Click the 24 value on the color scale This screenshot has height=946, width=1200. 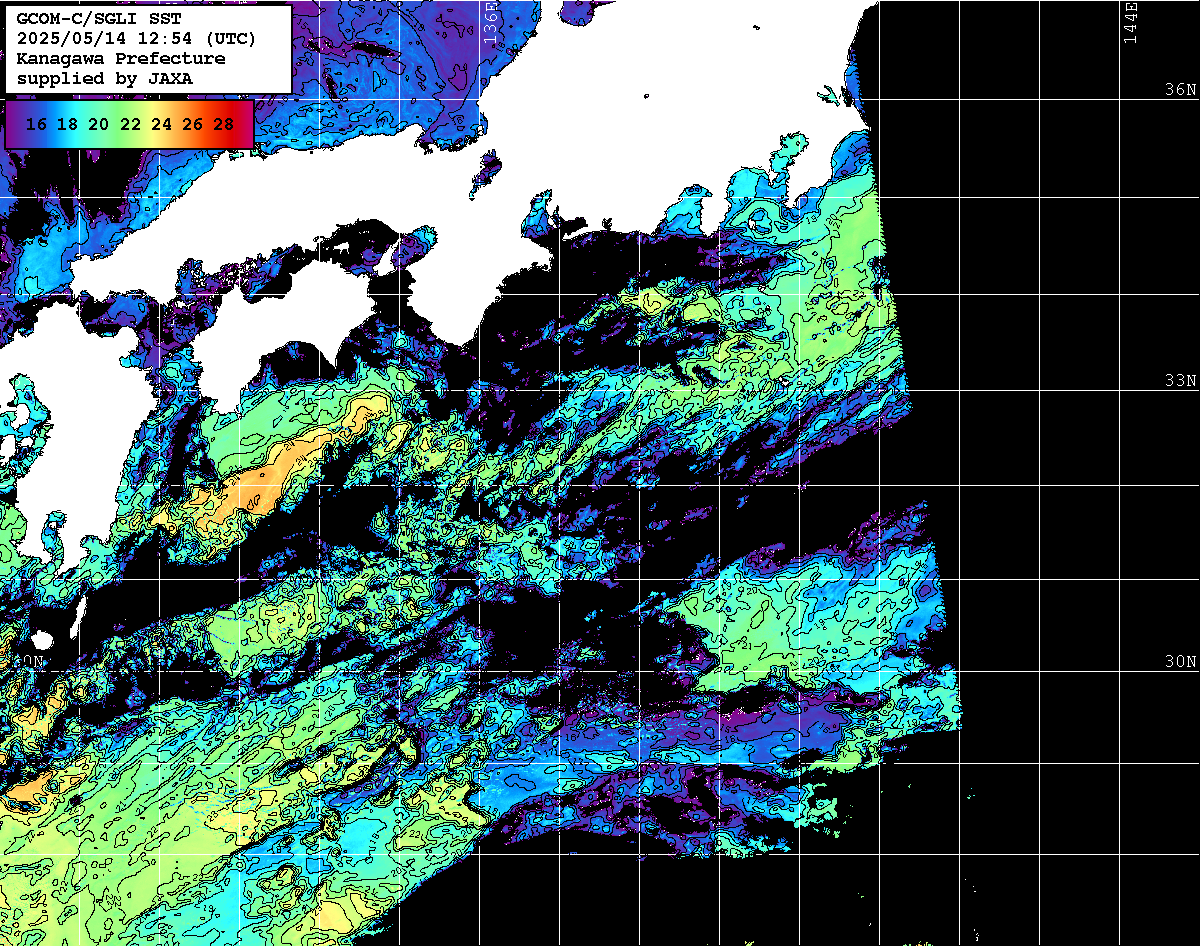point(161,125)
